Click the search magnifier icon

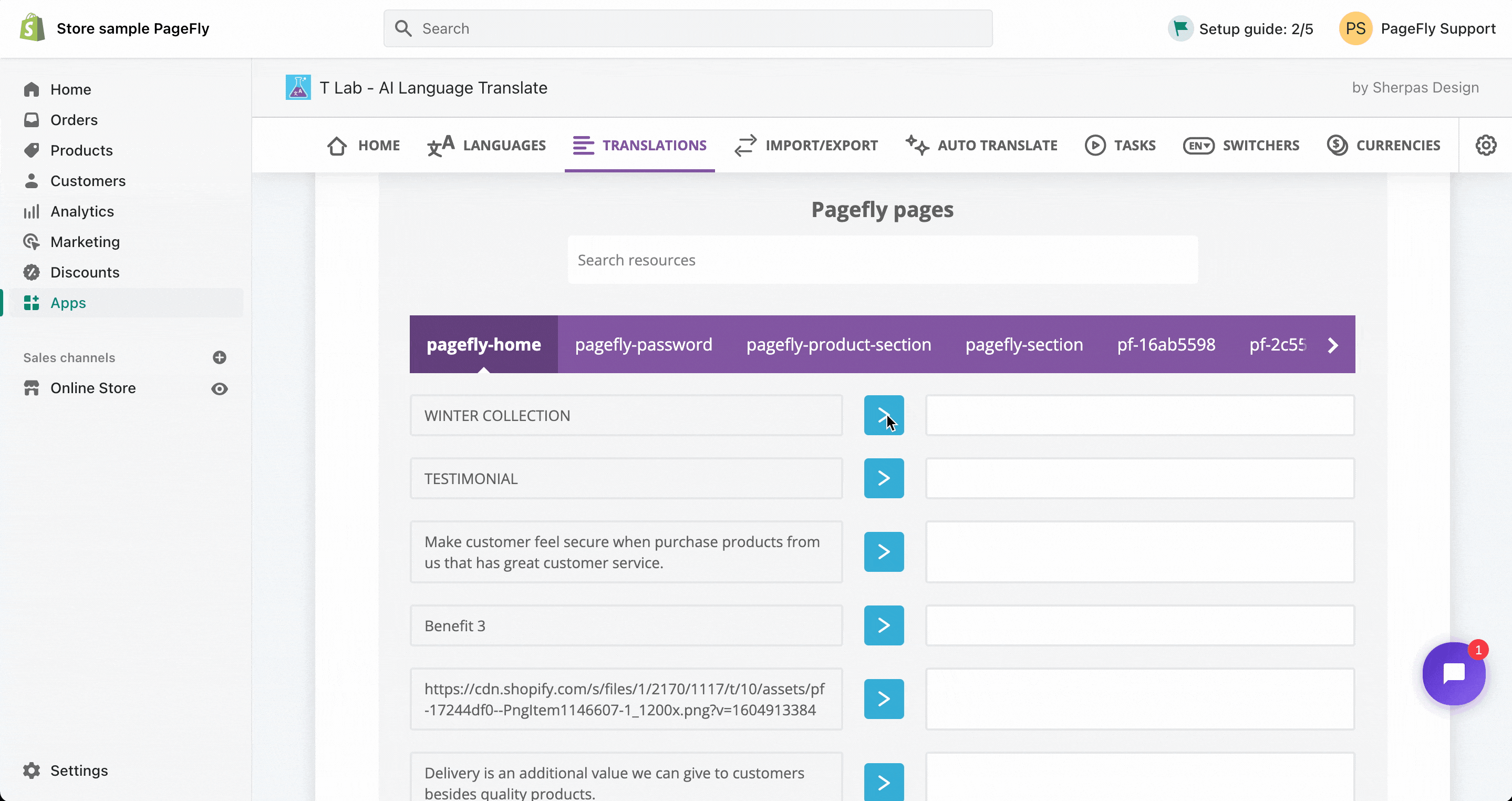pyautogui.click(x=403, y=28)
